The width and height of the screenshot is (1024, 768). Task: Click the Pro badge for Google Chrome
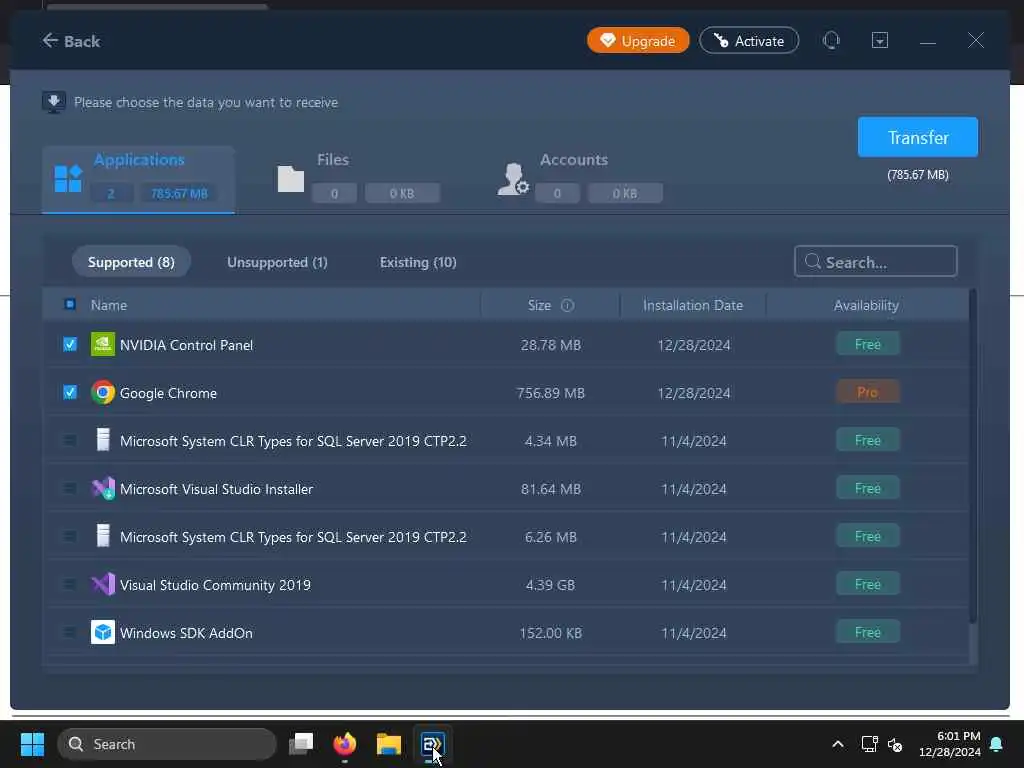(x=867, y=392)
